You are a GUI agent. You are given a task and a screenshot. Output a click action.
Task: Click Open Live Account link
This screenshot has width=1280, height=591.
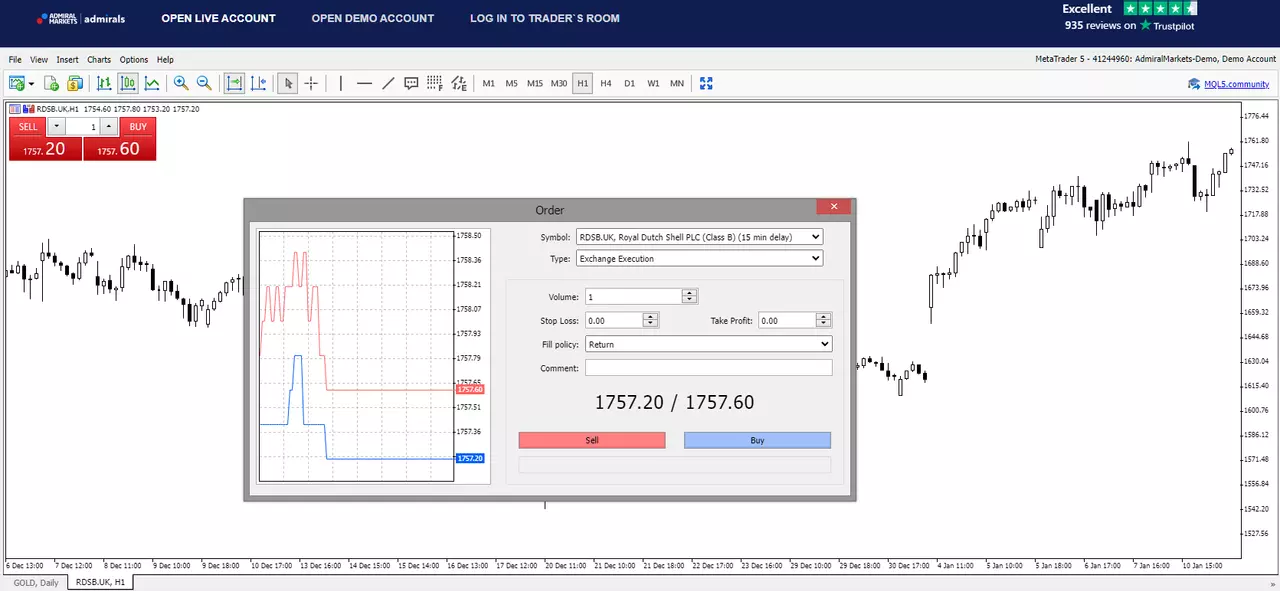pos(218,18)
